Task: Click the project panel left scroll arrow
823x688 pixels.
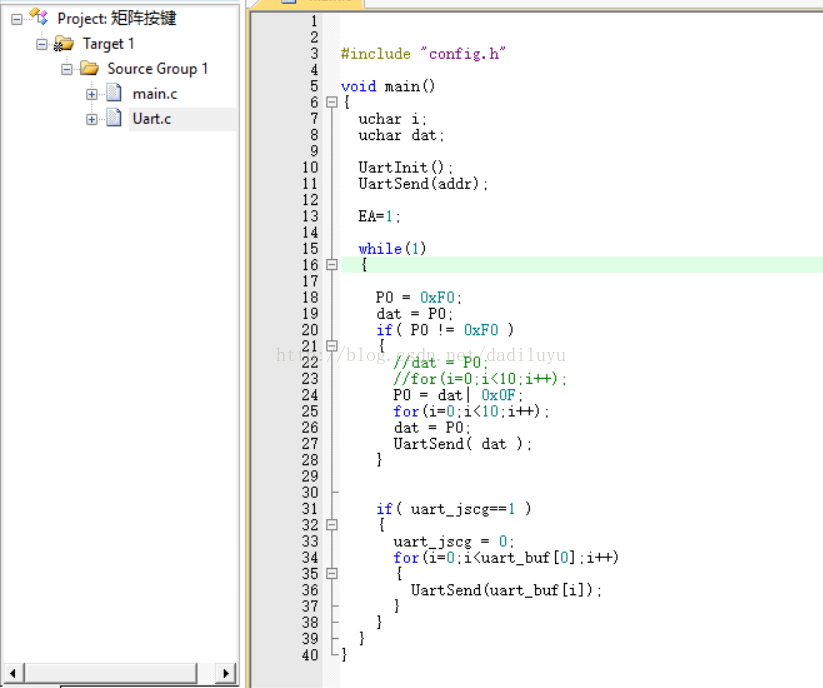Action: click(13, 673)
